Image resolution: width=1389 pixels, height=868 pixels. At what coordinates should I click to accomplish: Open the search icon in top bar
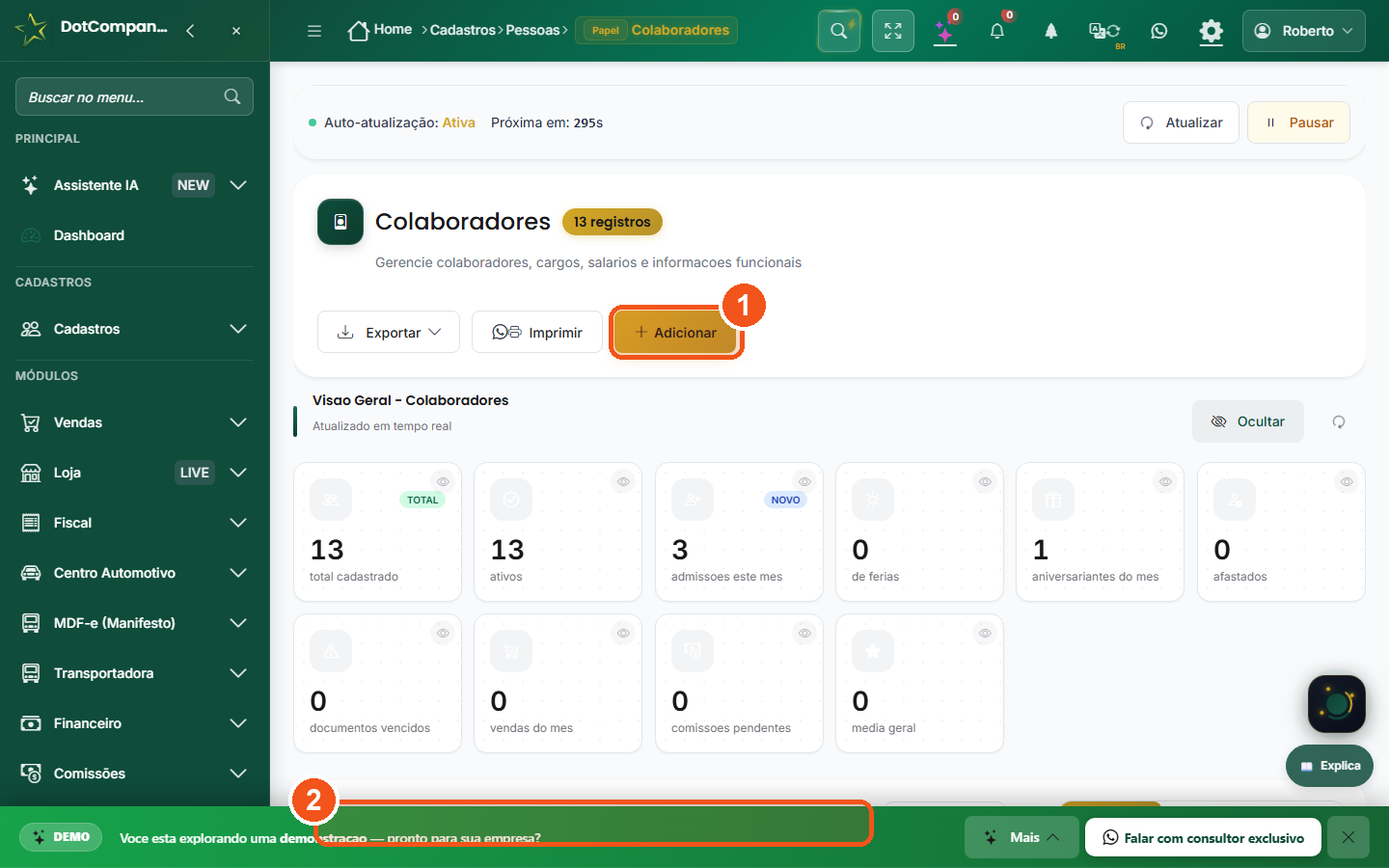tap(839, 31)
